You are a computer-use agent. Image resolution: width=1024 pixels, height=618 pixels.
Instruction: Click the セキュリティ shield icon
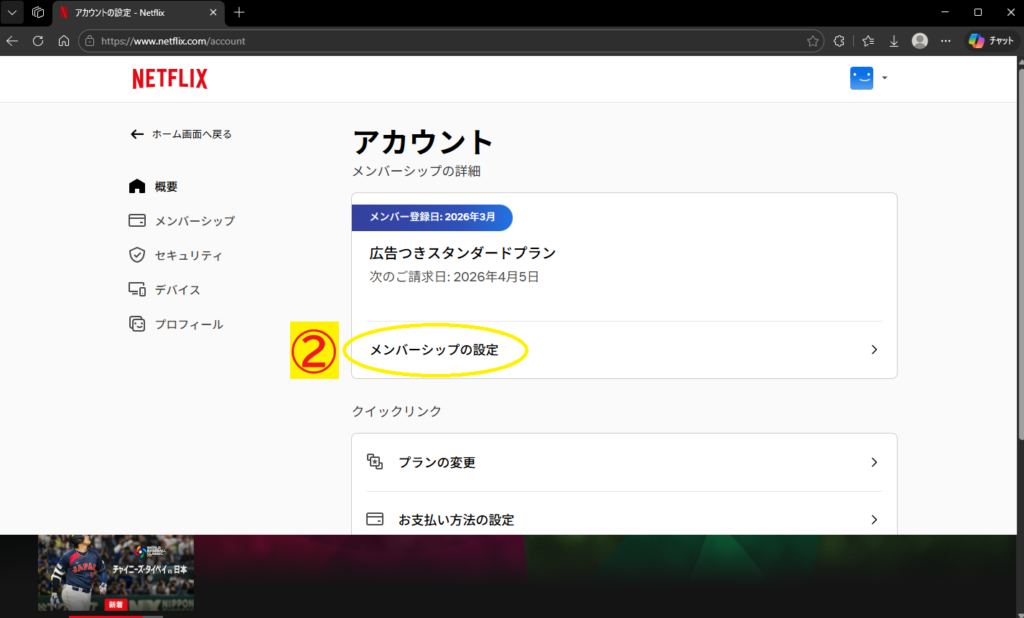pyautogui.click(x=138, y=255)
